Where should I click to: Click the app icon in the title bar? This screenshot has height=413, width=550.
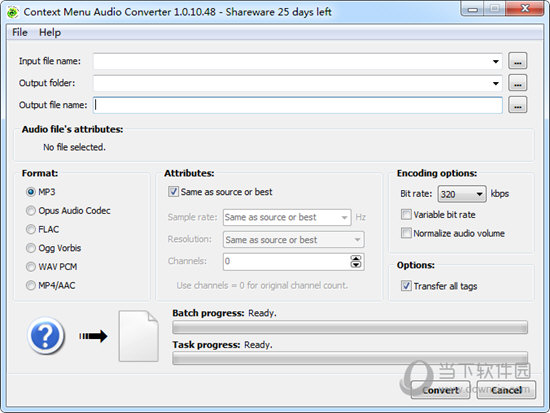point(13,12)
